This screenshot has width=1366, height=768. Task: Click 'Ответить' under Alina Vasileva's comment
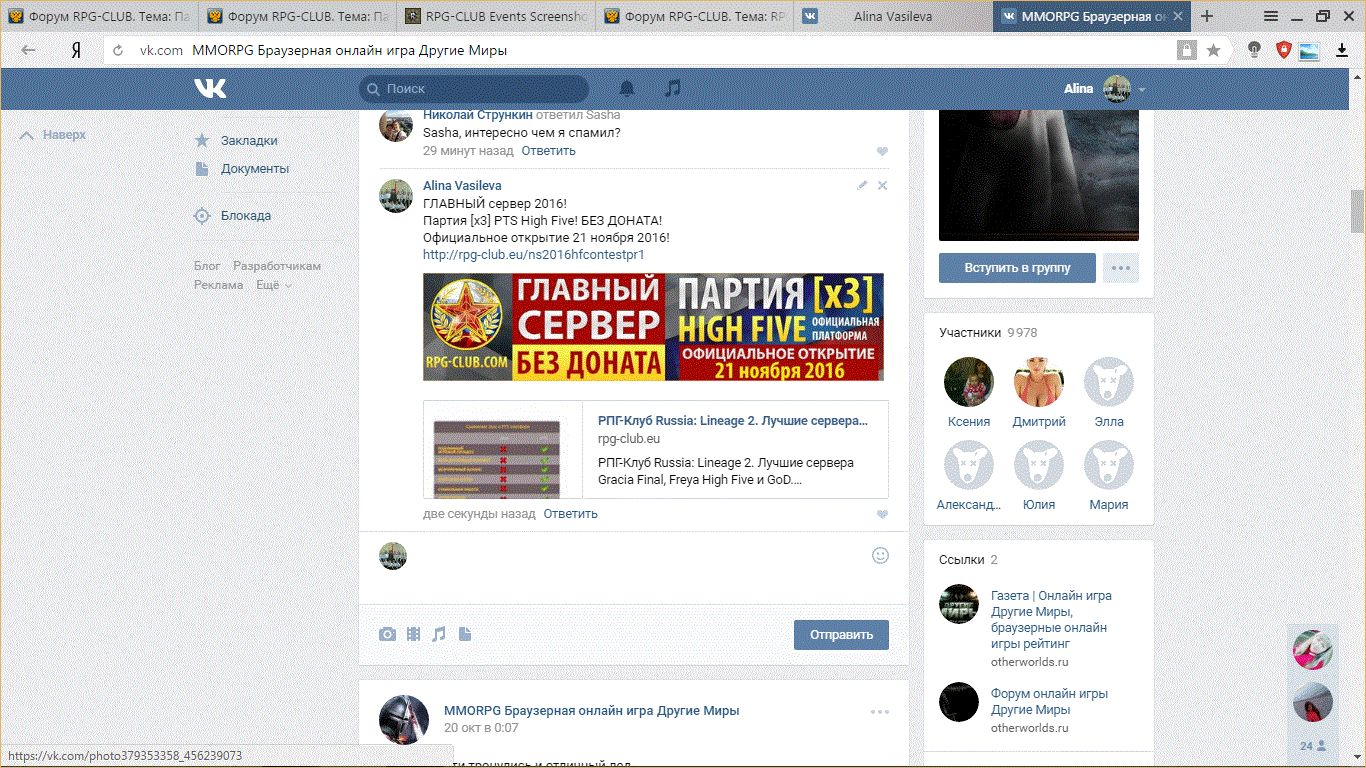coord(570,514)
